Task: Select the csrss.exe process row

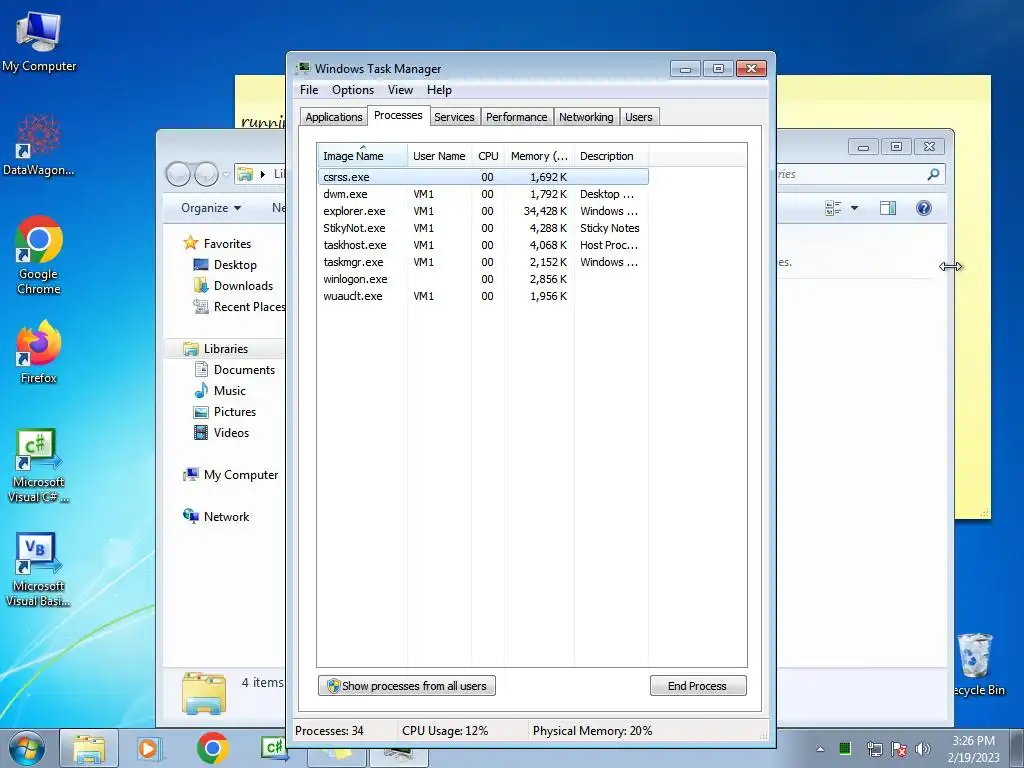Action: (483, 177)
